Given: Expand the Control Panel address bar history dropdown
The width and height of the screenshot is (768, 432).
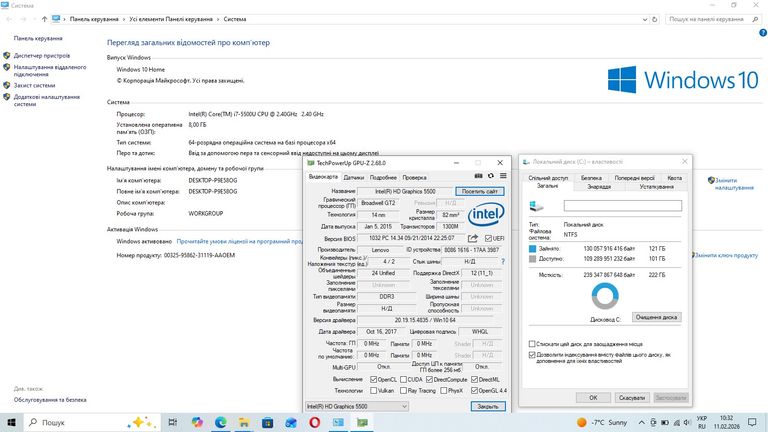Looking at the screenshot, I should point(645,19).
